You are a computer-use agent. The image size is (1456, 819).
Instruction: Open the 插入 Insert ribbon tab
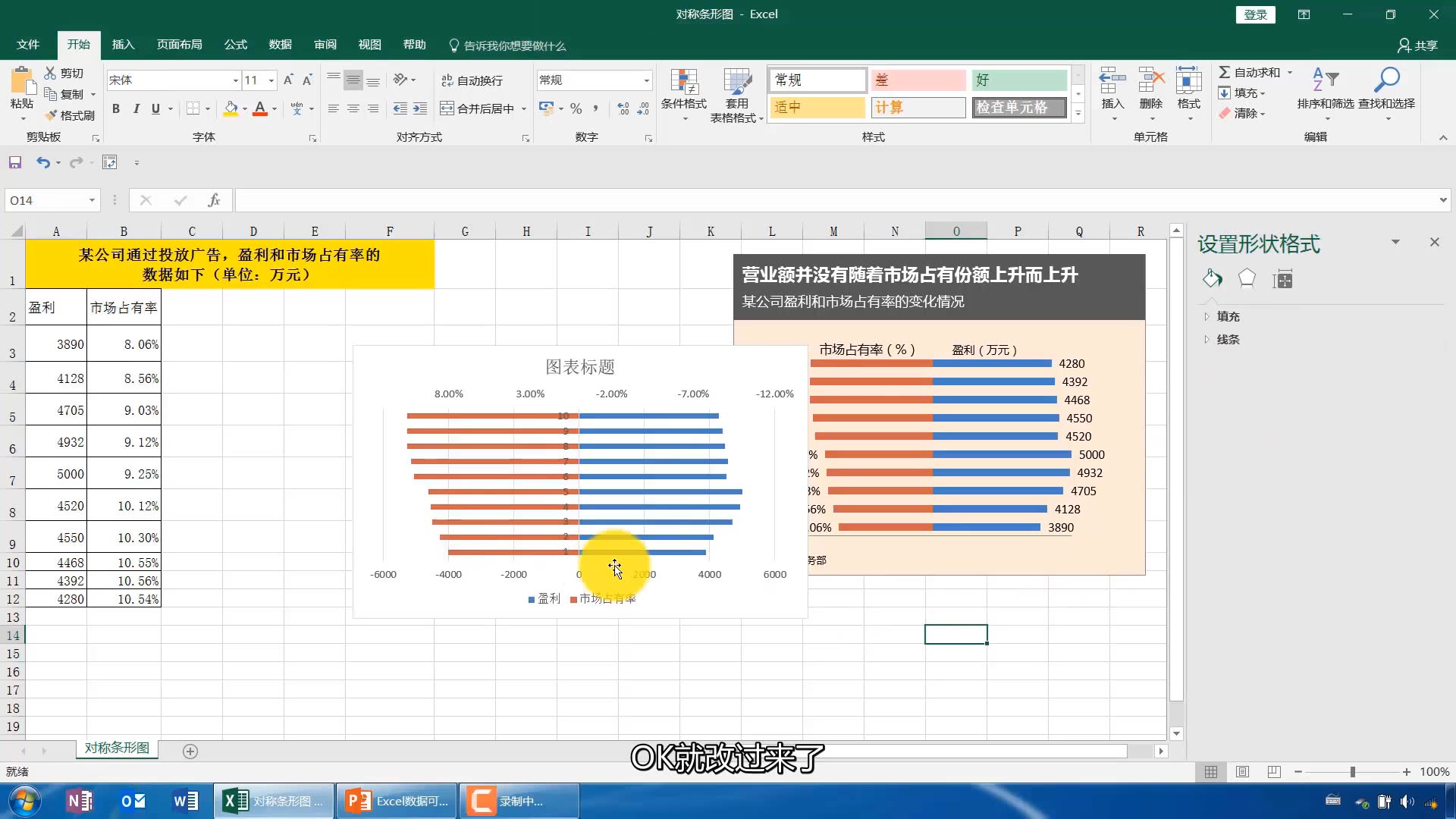(123, 45)
